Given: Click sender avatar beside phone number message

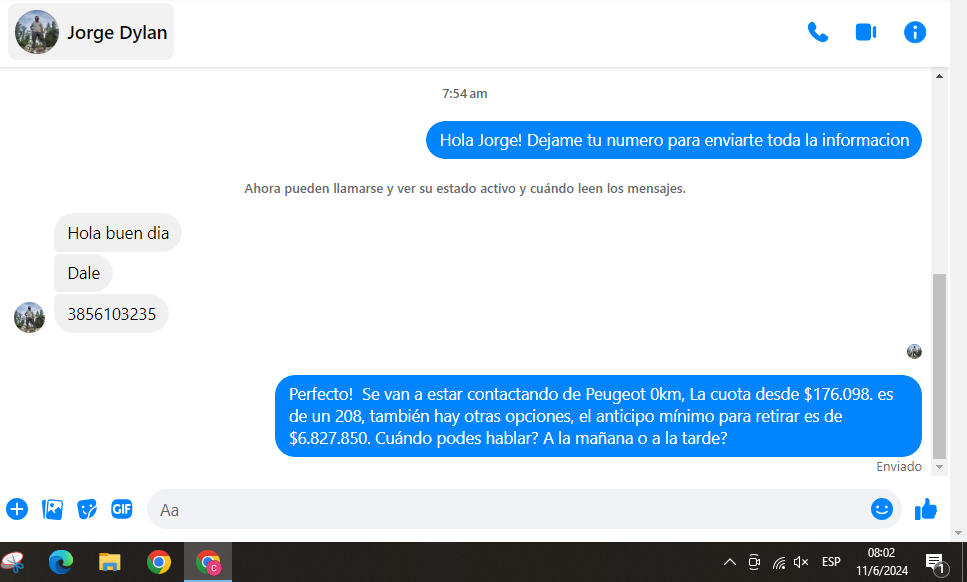Looking at the screenshot, I should tap(30, 318).
